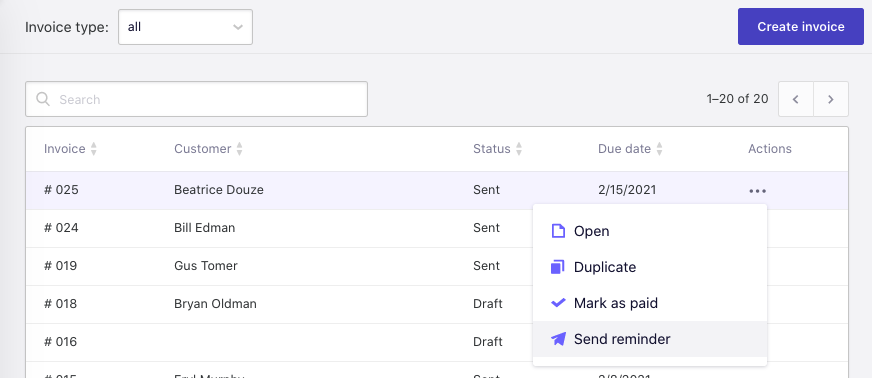Click into the Search input field
Image resolution: width=872 pixels, height=378 pixels.
(196, 99)
